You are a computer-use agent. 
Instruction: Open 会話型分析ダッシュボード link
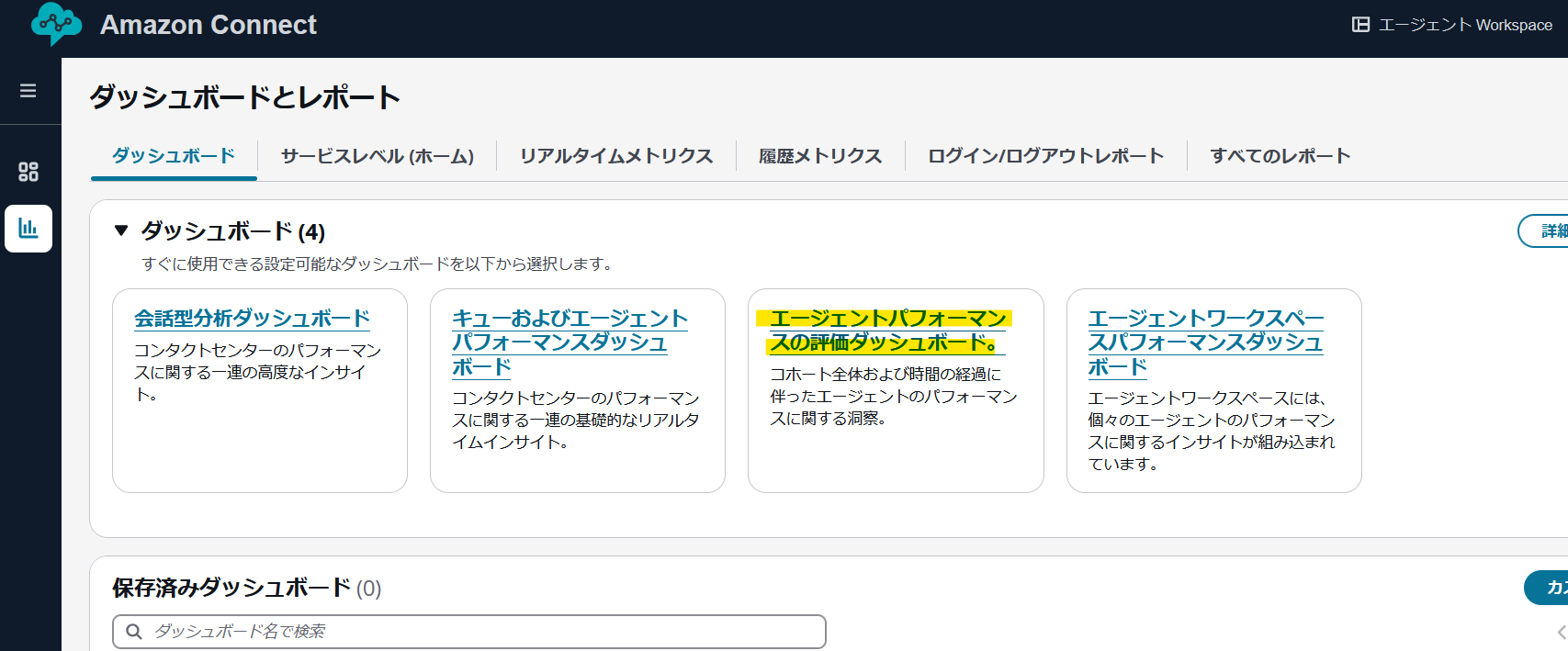tap(252, 319)
